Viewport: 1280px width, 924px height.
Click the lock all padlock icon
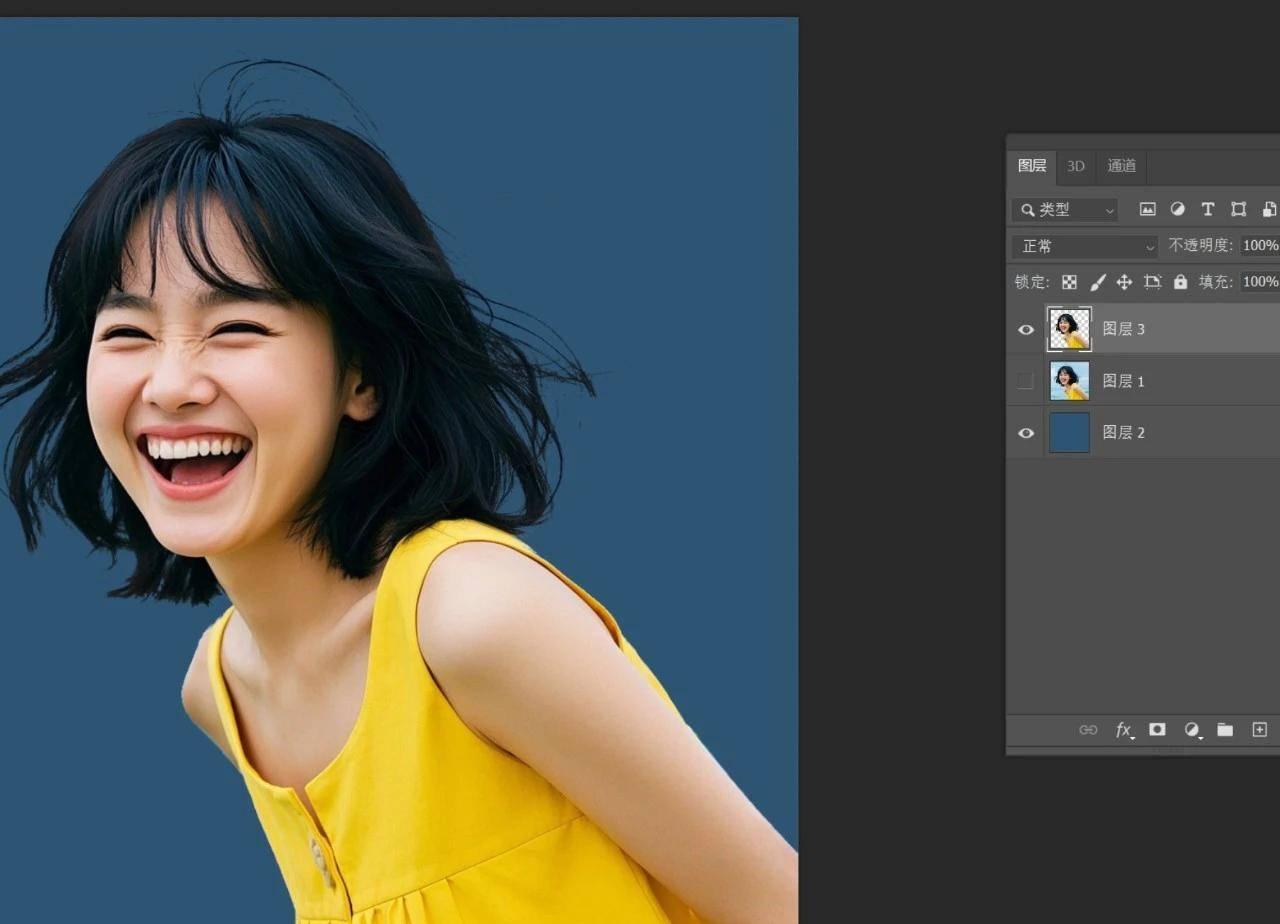point(1180,282)
